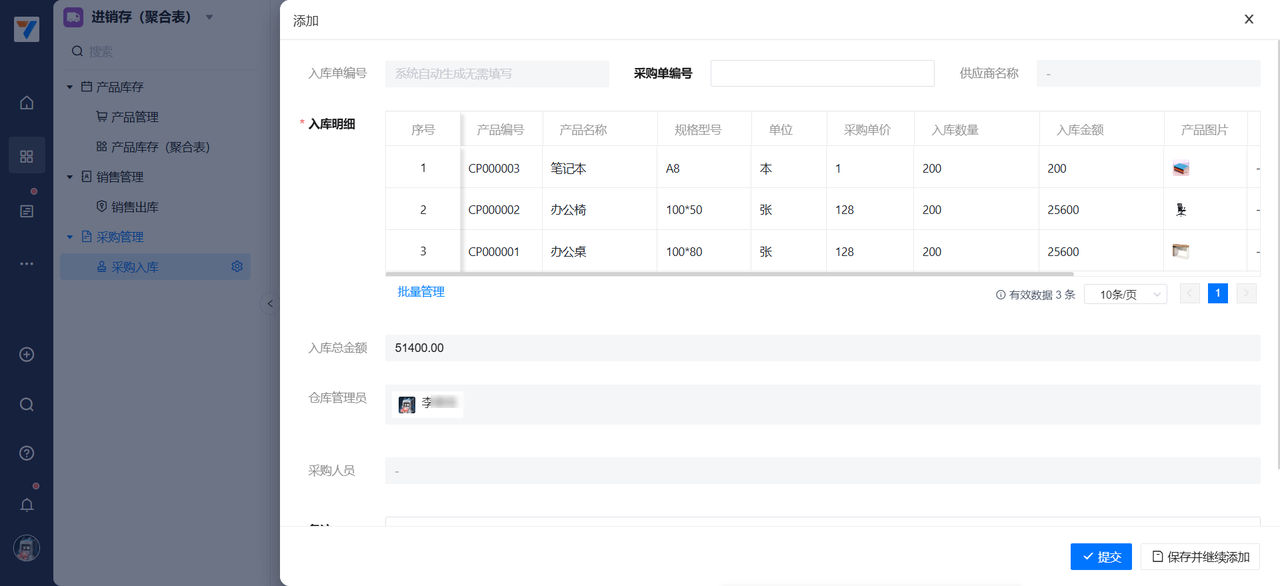Expand the 进销存（聚合表）app title dropdown

pos(209,17)
